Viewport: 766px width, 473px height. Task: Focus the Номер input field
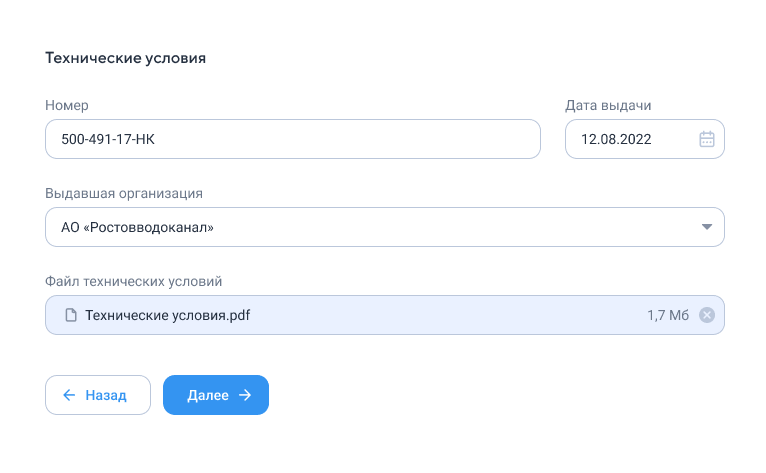pos(293,139)
